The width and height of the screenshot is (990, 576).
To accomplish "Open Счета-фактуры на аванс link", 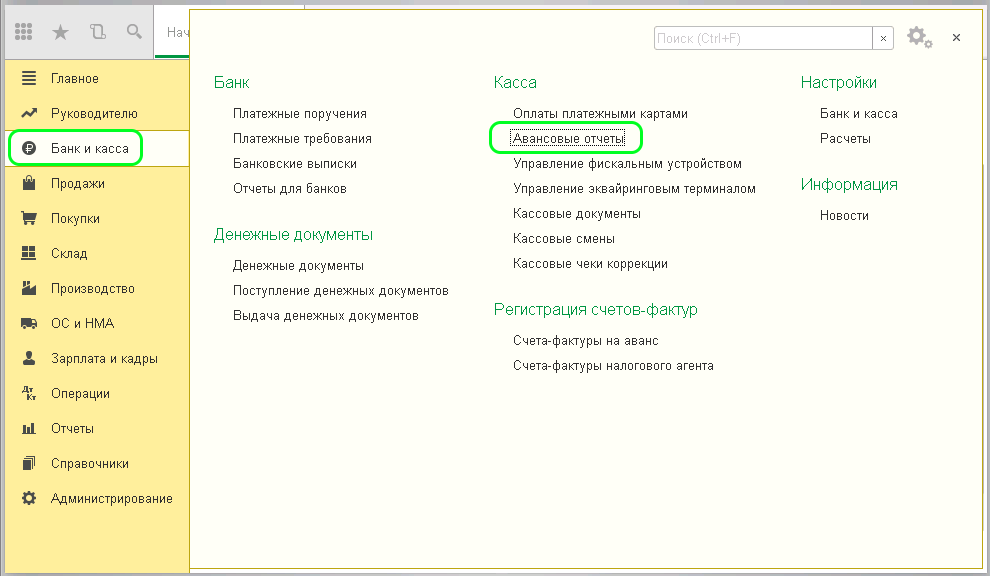I will coord(585,341).
